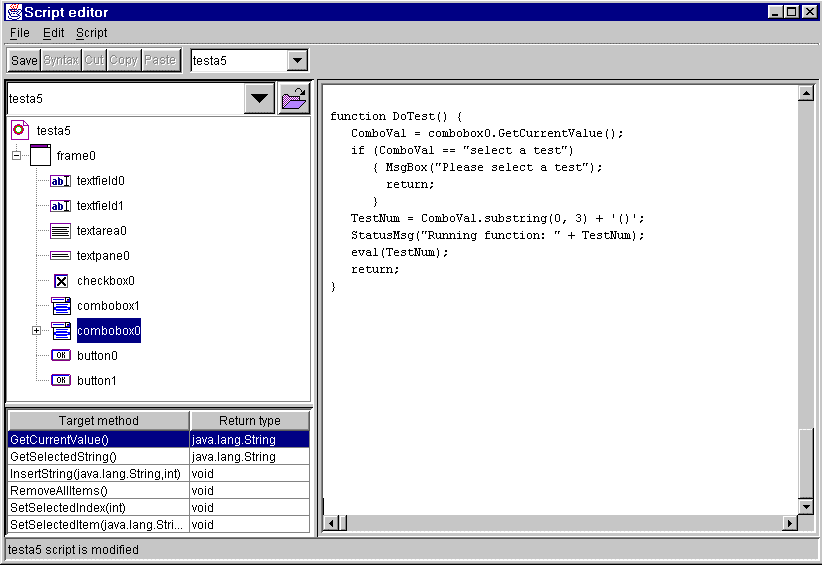The height and width of the screenshot is (565, 822).
Task: Open the Script menu
Action: (91, 33)
